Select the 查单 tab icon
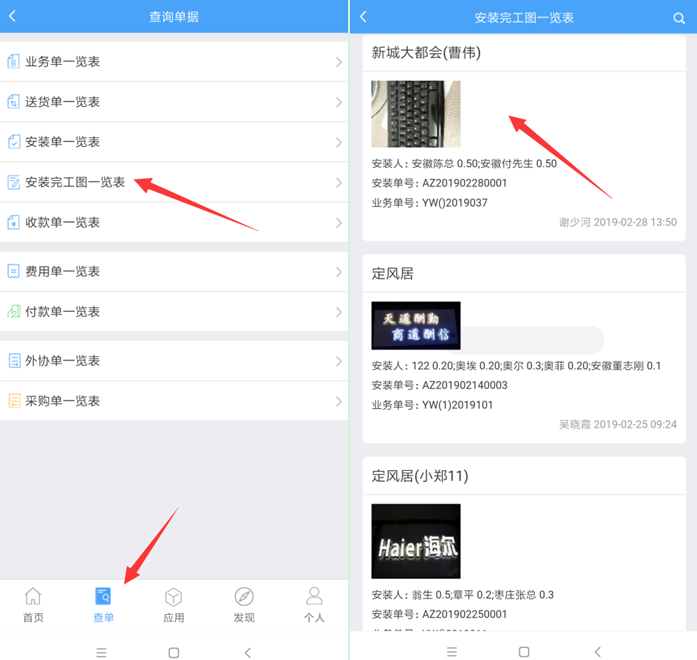This screenshot has height=660, width=697. pyautogui.click(x=103, y=597)
